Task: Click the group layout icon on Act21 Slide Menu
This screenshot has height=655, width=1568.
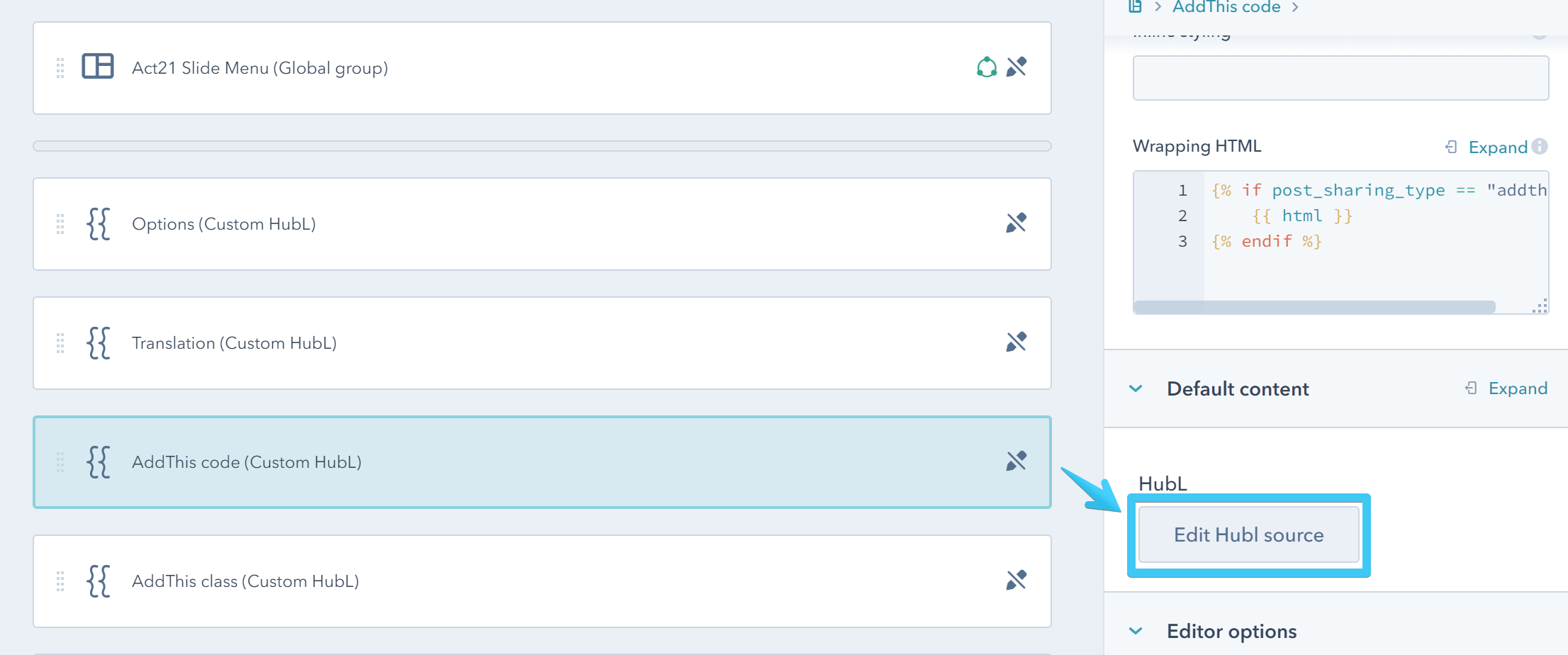Action: coord(99,67)
